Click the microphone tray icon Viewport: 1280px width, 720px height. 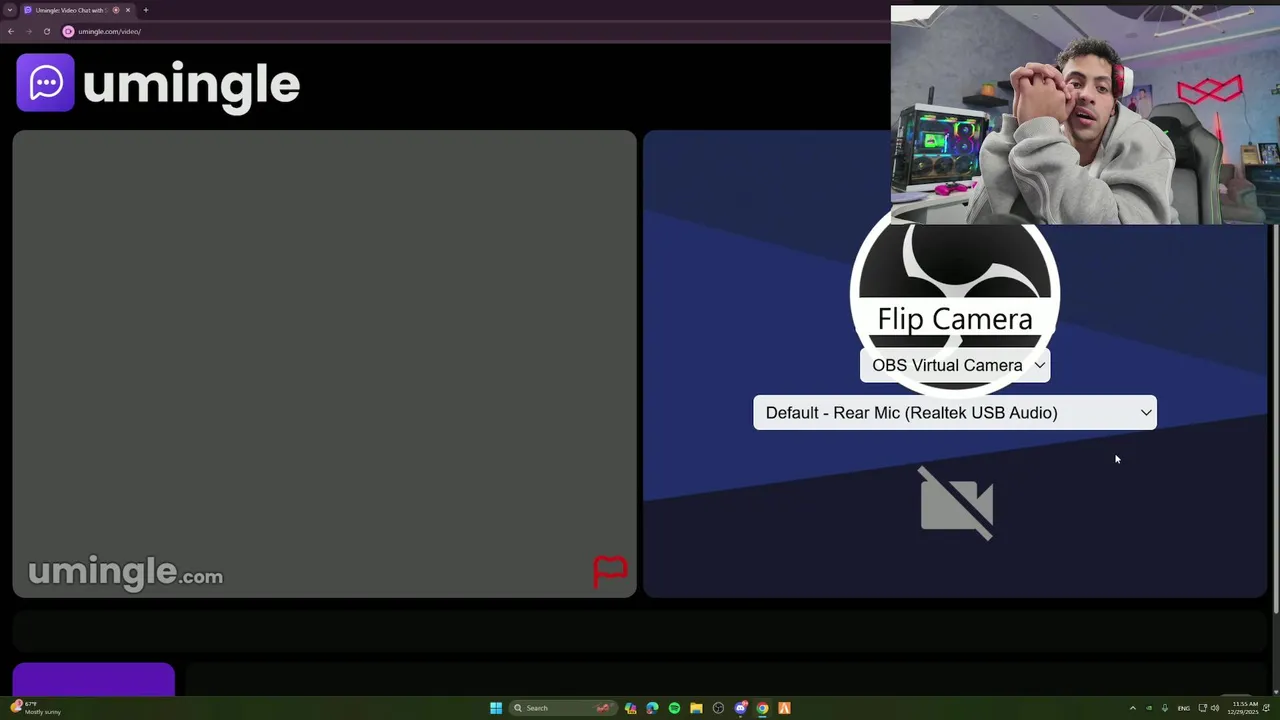[1165, 708]
